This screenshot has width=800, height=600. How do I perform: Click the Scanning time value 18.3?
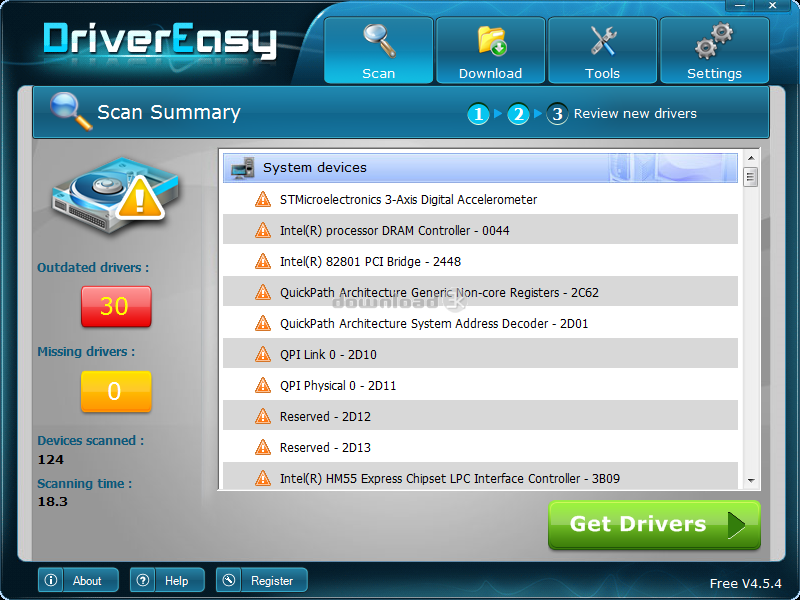click(53, 502)
